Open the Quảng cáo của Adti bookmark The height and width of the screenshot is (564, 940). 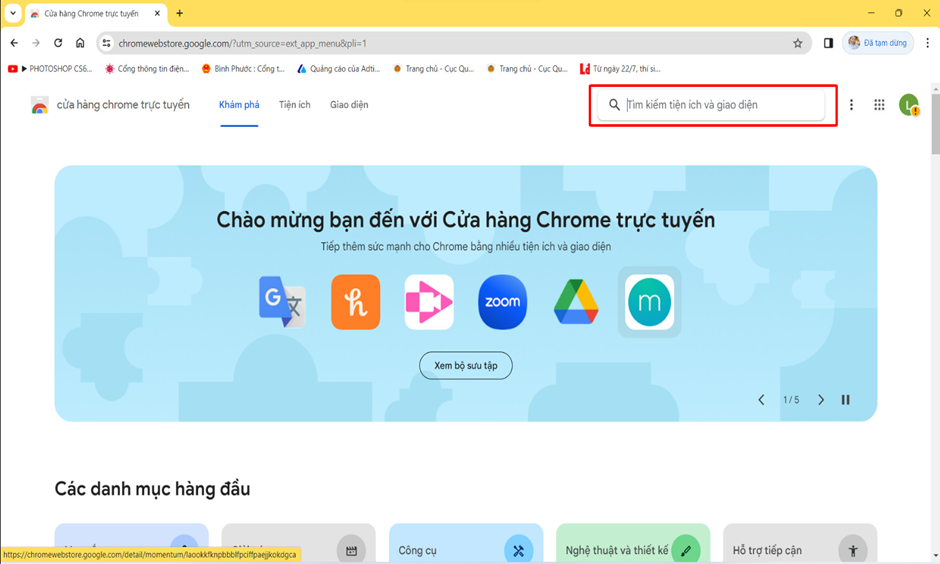click(339, 69)
